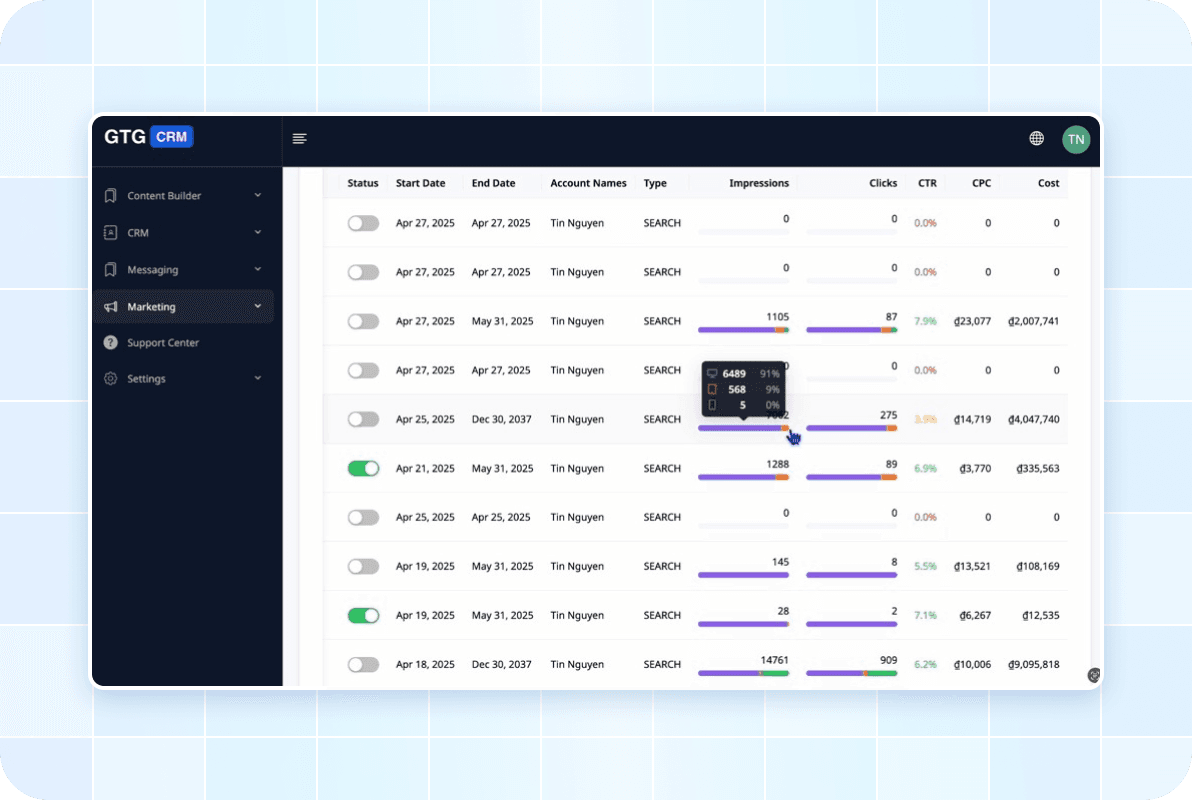
Task: Sort by the Clicks column header
Action: coord(883,183)
